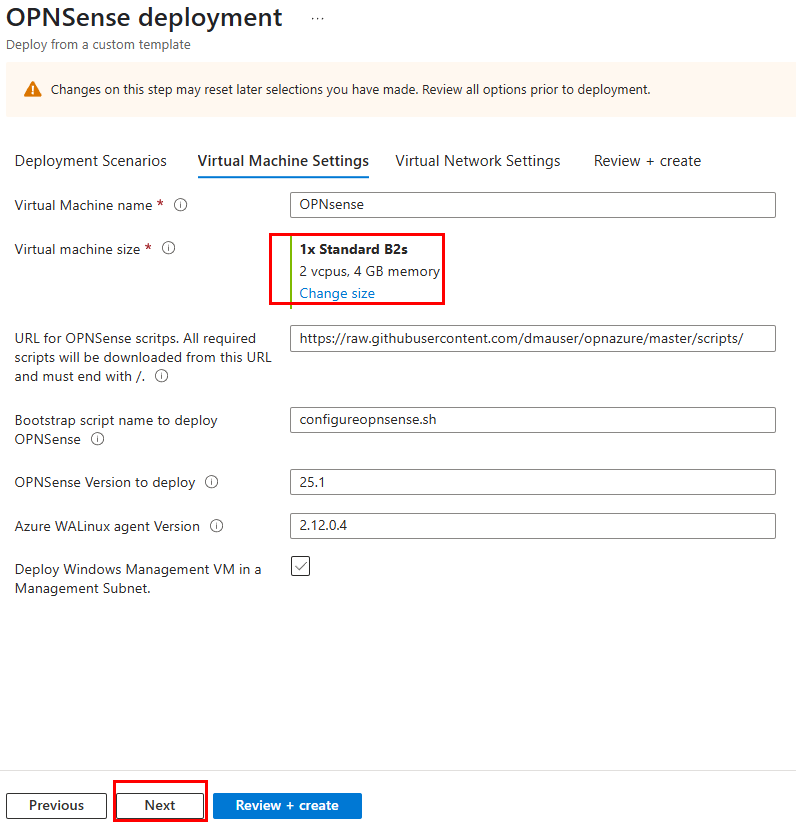Click info icon for Bootstrap script name

coord(98,439)
